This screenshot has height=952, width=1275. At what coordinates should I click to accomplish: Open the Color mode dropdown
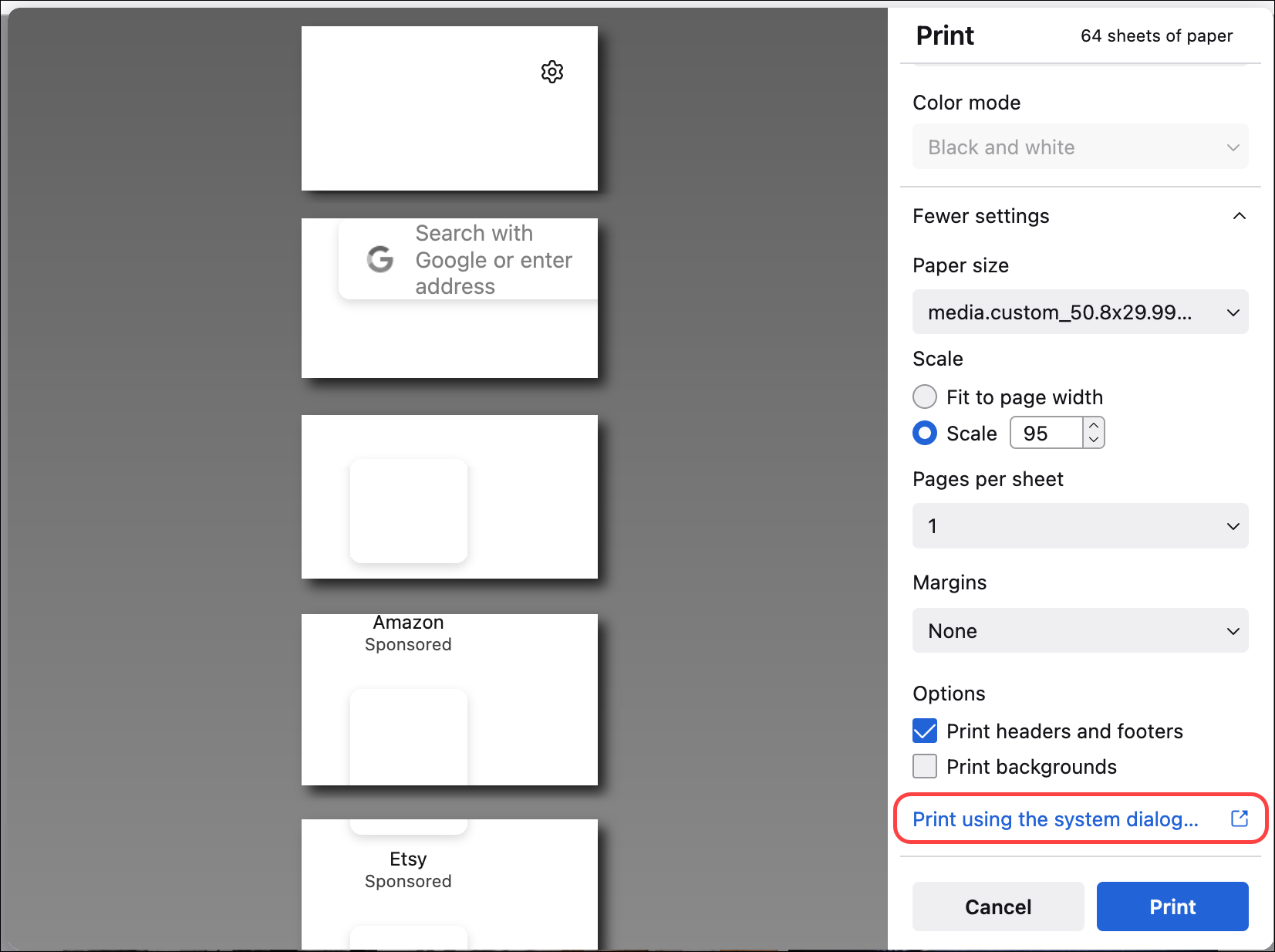(1080, 147)
